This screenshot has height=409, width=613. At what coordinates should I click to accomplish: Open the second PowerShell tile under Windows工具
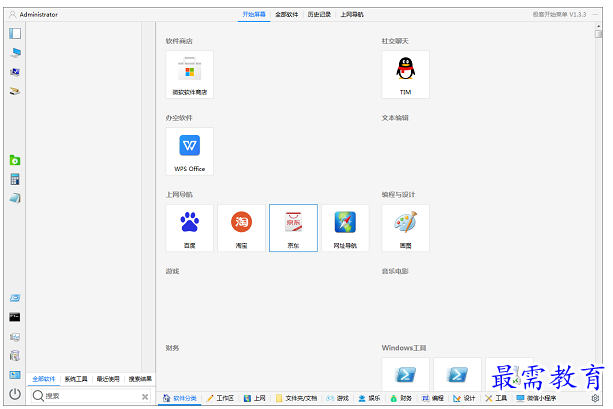[457, 374]
